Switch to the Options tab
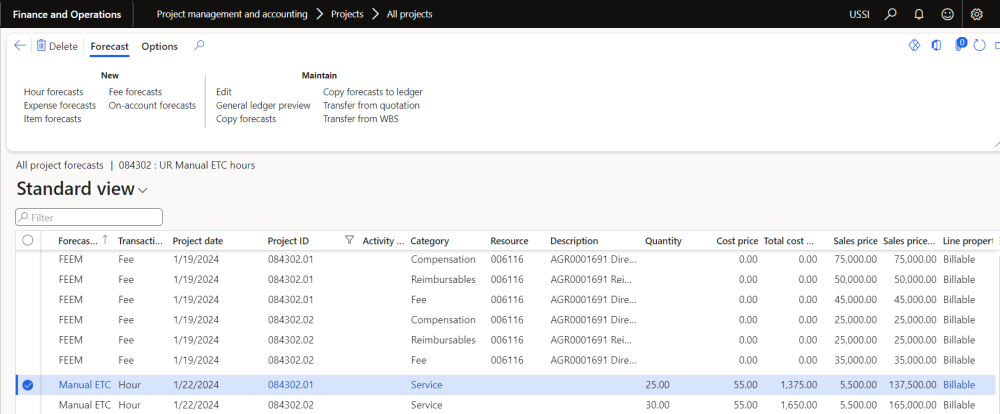This screenshot has height=414, width=1000. (x=159, y=46)
